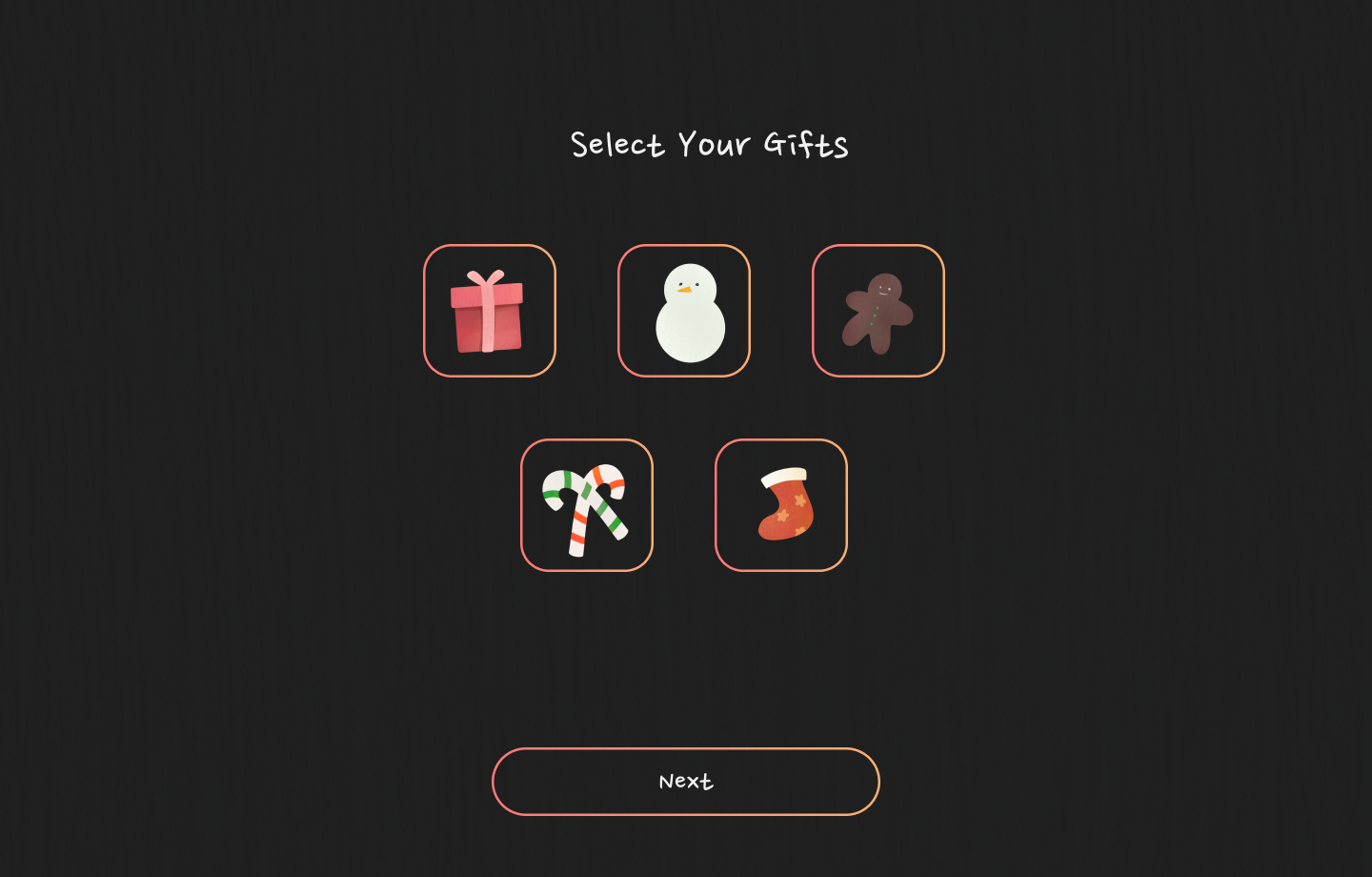
Task: Click the stocking's white cuff
Action: click(784, 478)
